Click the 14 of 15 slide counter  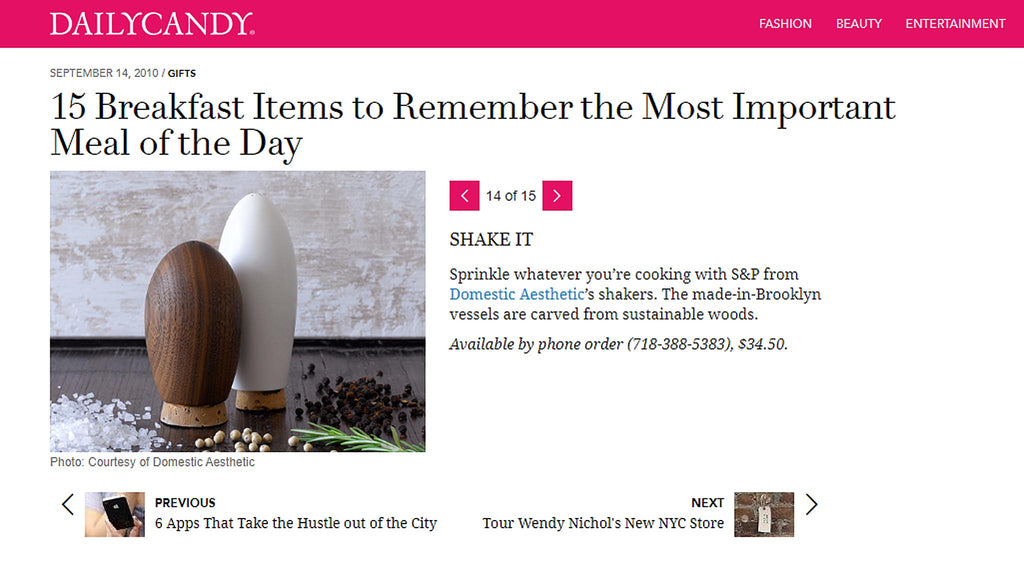[511, 196]
